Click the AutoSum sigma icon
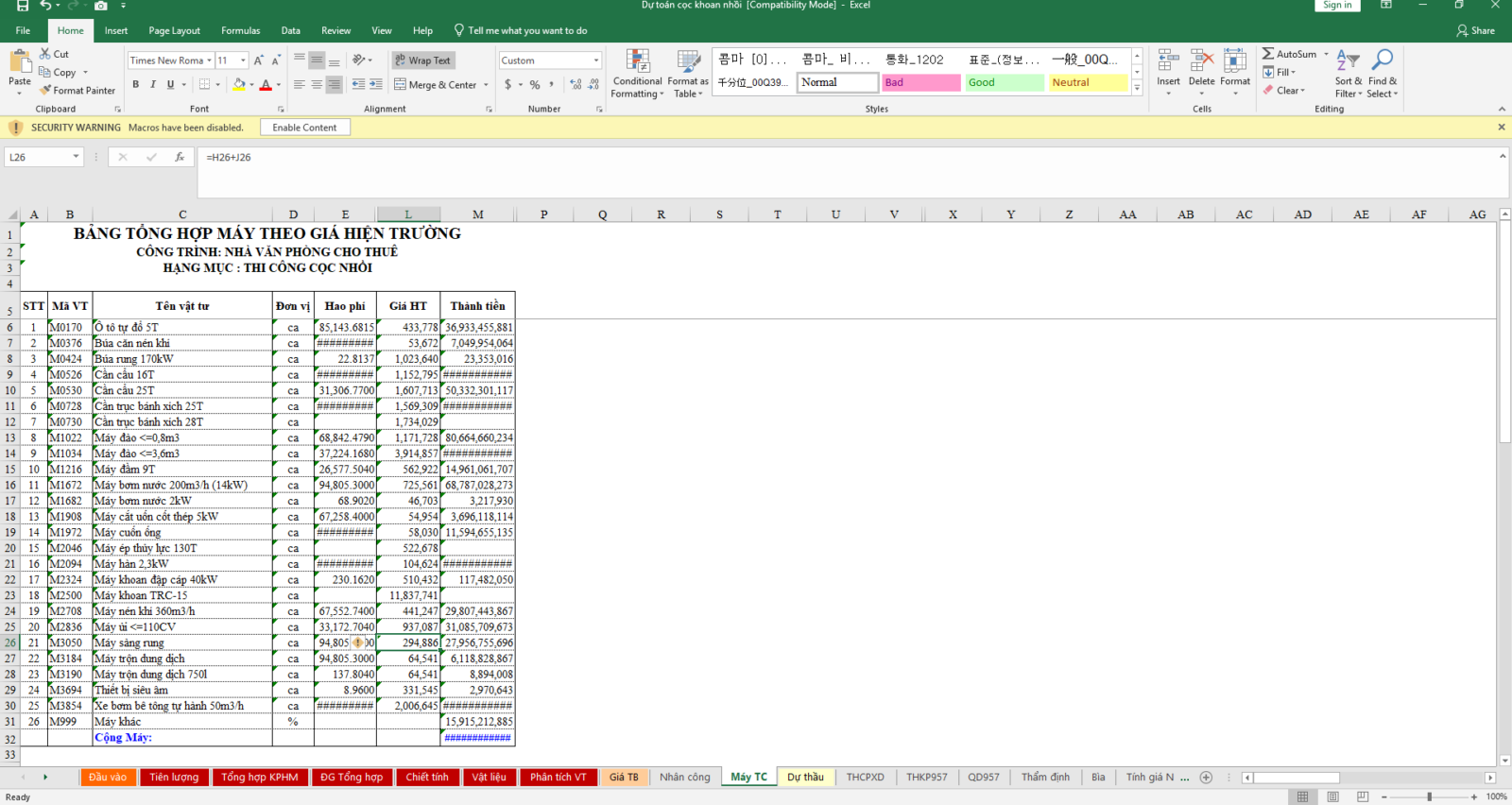 coord(1268,54)
